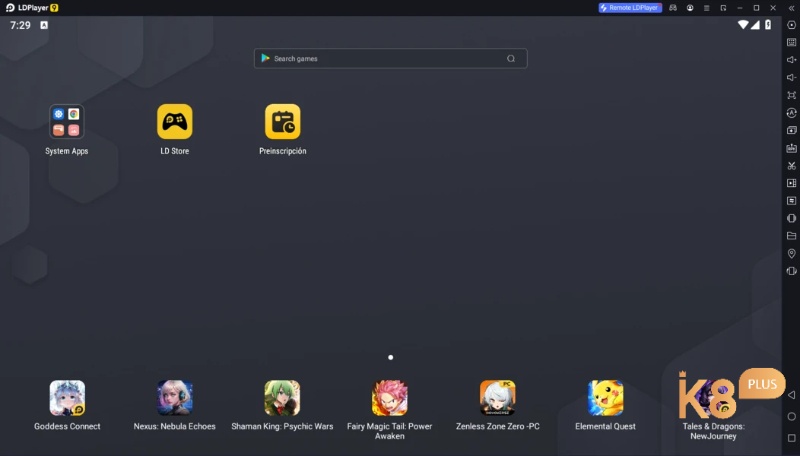Click the Search games field
Image resolution: width=800 pixels, height=456 pixels.
click(390, 59)
